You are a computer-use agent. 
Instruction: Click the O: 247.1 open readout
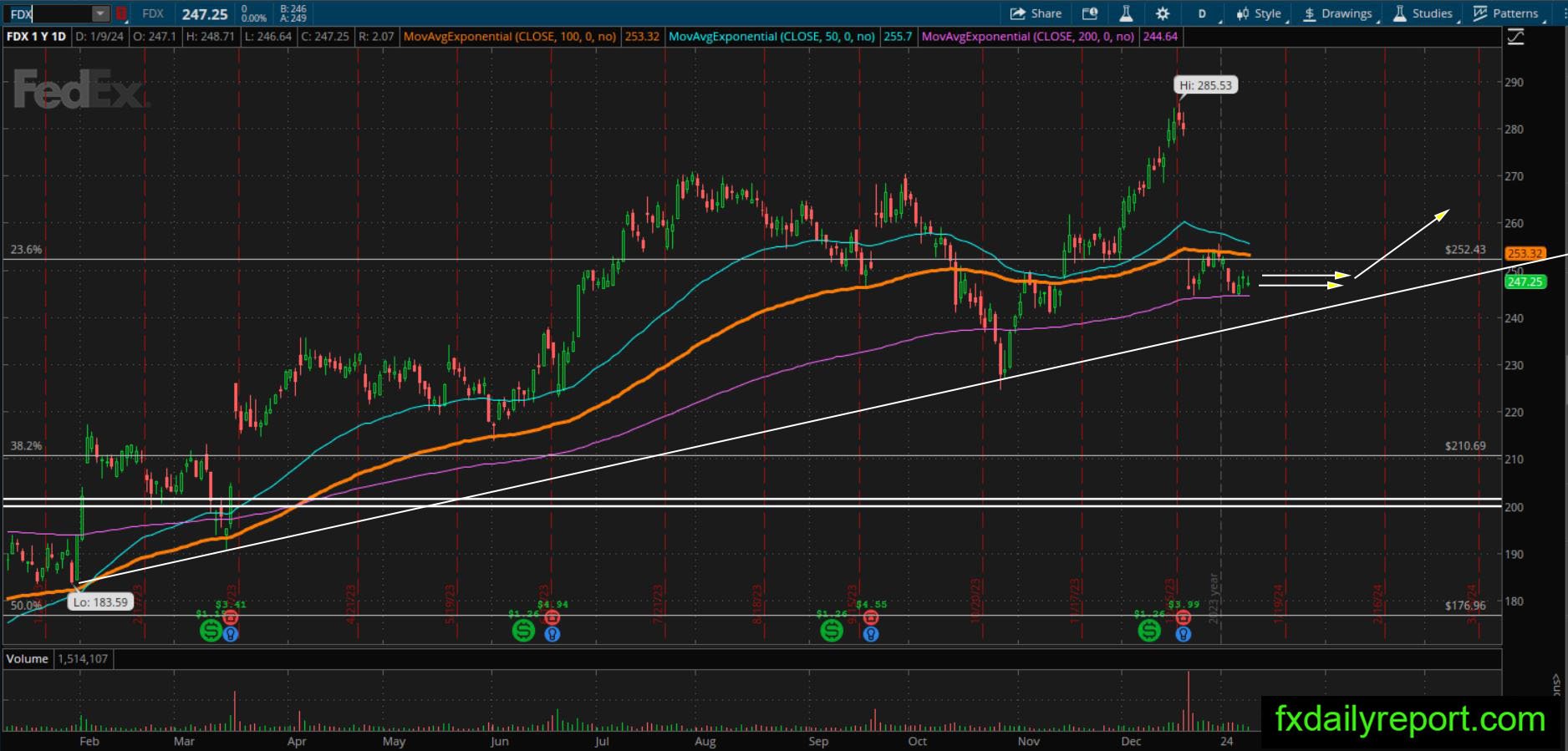coord(155,37)
